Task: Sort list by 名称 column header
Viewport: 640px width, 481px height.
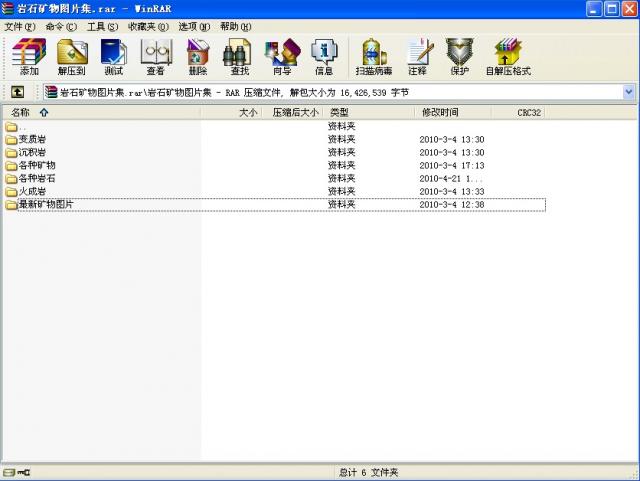Action: tap(21, 113)
